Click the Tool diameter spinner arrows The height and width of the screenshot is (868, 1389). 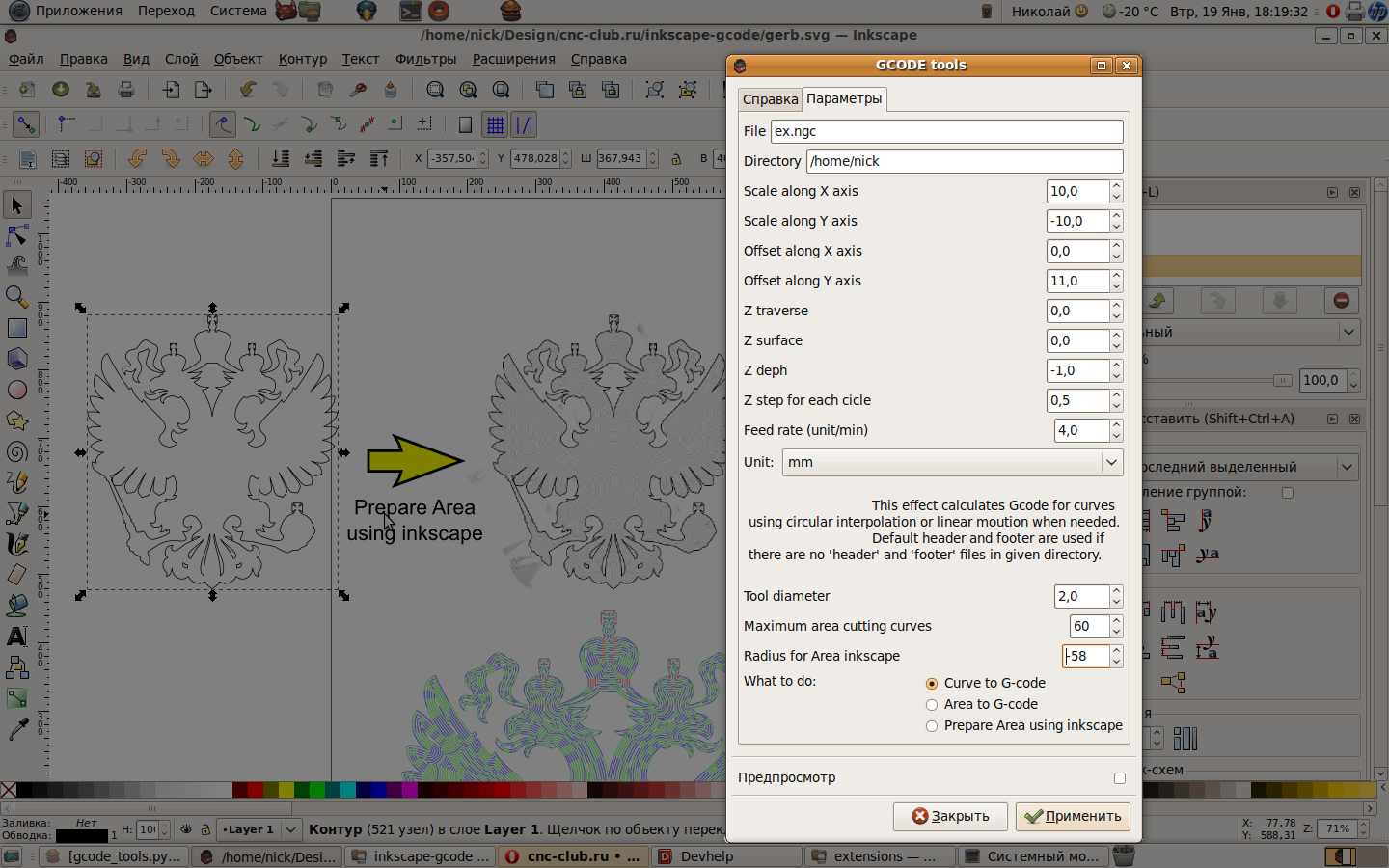pyautogui.click(x=1116, y=596)
